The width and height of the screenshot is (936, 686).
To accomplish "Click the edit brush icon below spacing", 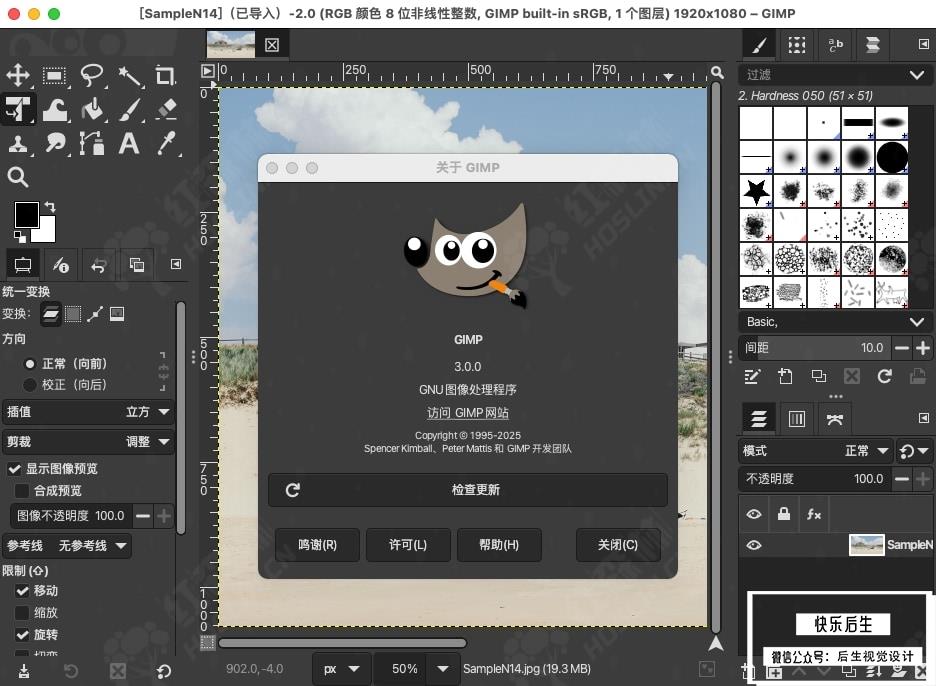I will pyautogui.click(x=752, y=376).
